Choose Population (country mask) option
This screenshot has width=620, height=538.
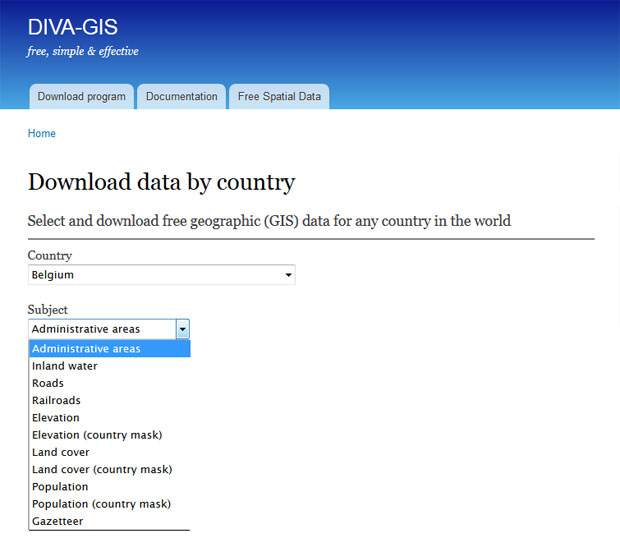point(110,504)
